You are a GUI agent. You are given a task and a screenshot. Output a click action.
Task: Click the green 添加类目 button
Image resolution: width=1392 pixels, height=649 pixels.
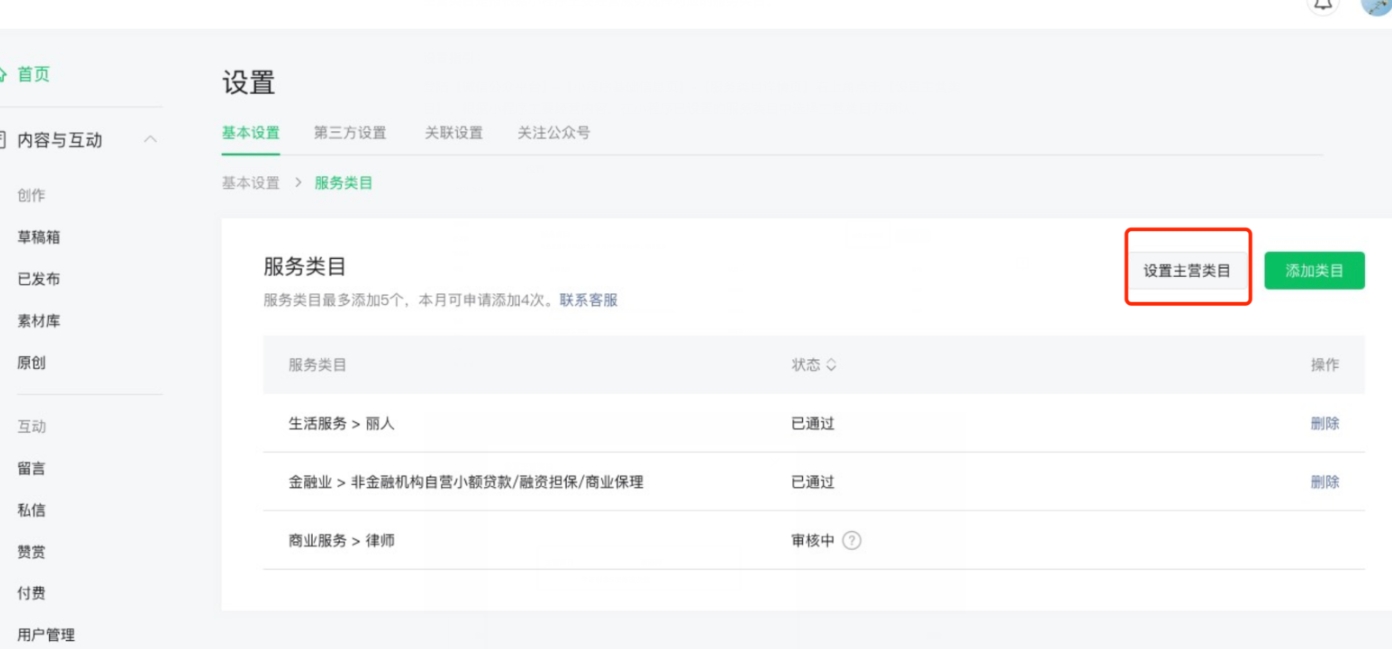point(1314,270)
